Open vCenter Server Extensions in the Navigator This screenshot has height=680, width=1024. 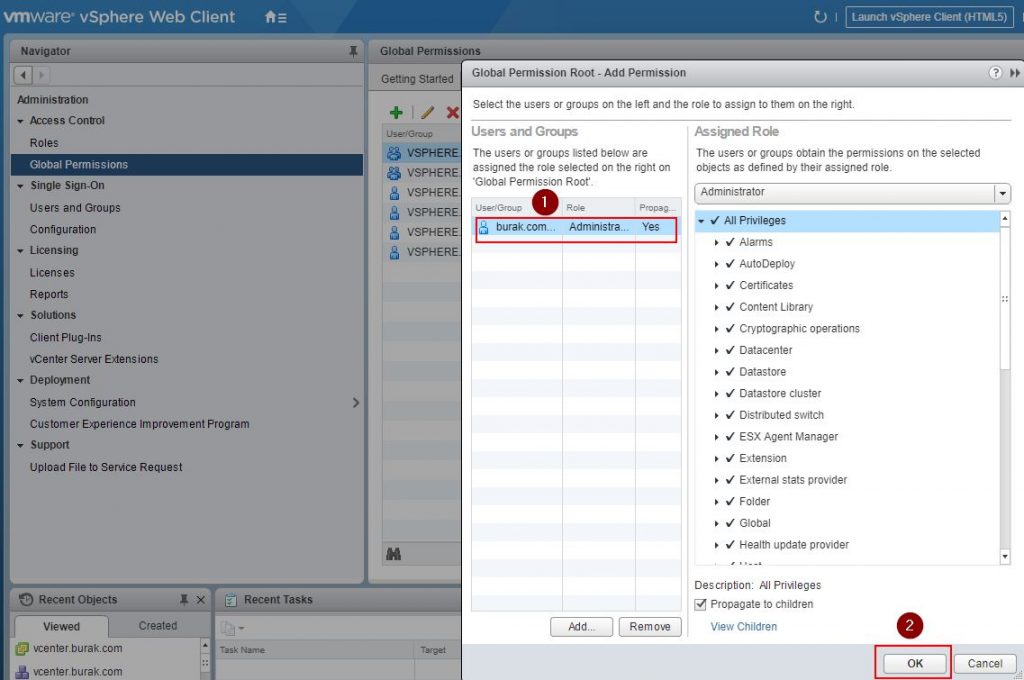pos(94,359)
